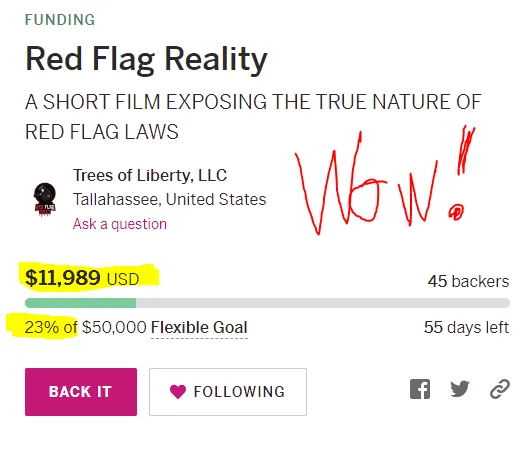Click the BACK IT button

coord(81,392)
